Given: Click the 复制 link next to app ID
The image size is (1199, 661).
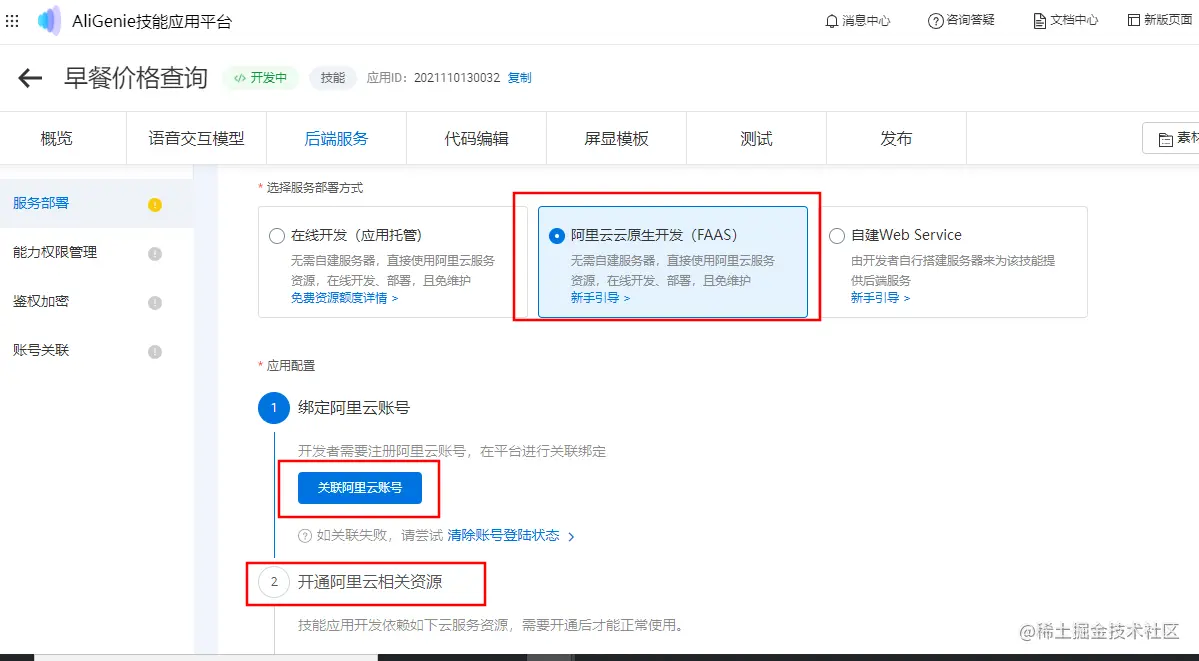Looking at the screenshot, I should [x=519, y=78].
